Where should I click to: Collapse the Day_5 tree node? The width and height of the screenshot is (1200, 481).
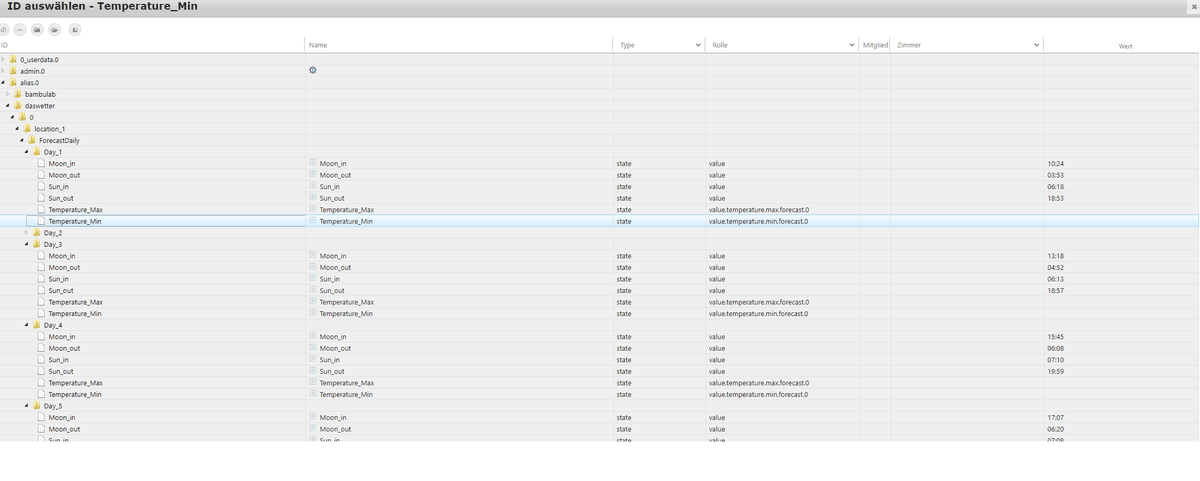pos(27,406)
